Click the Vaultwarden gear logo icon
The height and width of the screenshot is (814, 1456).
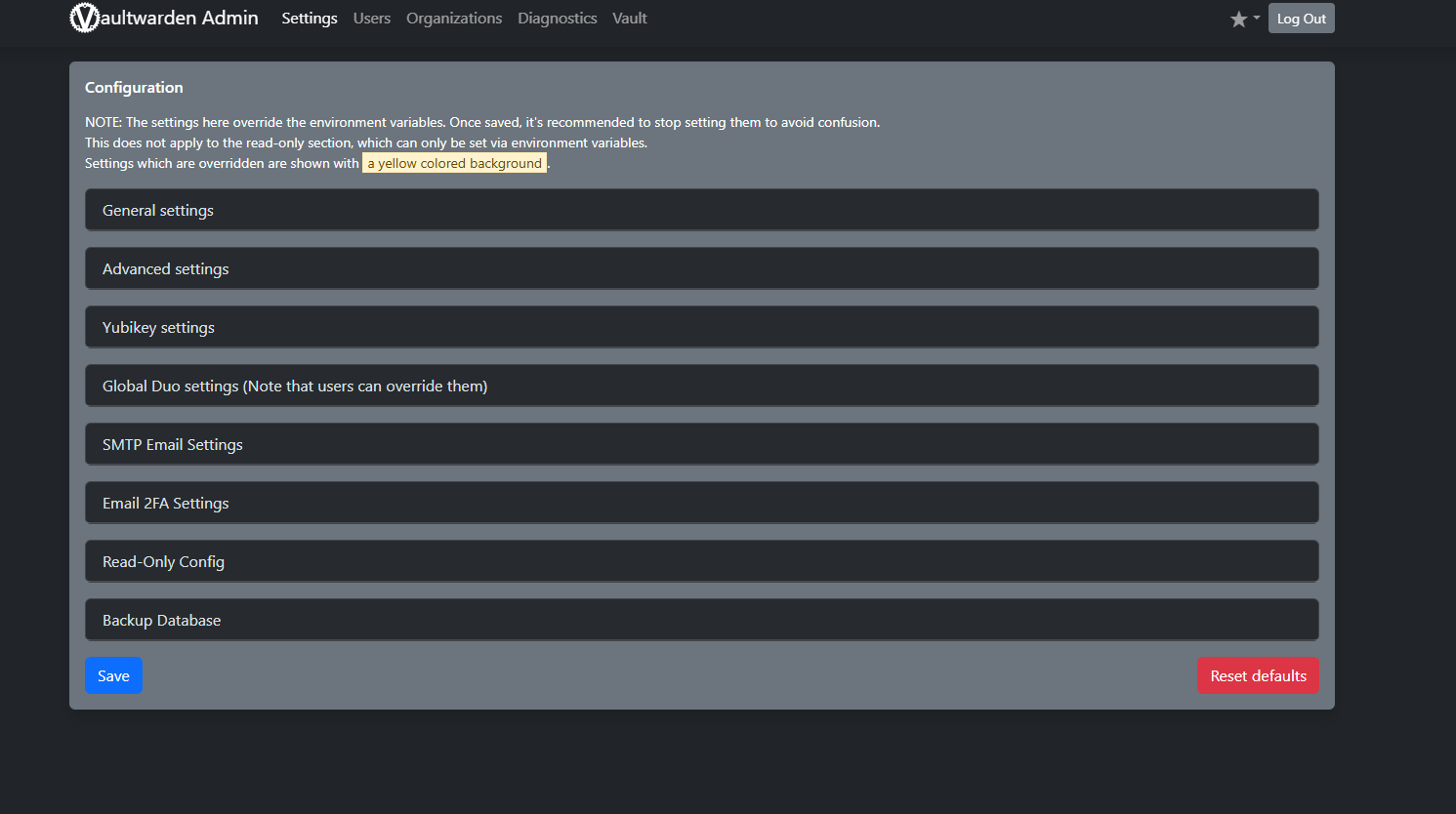click(x=85, y=18)
